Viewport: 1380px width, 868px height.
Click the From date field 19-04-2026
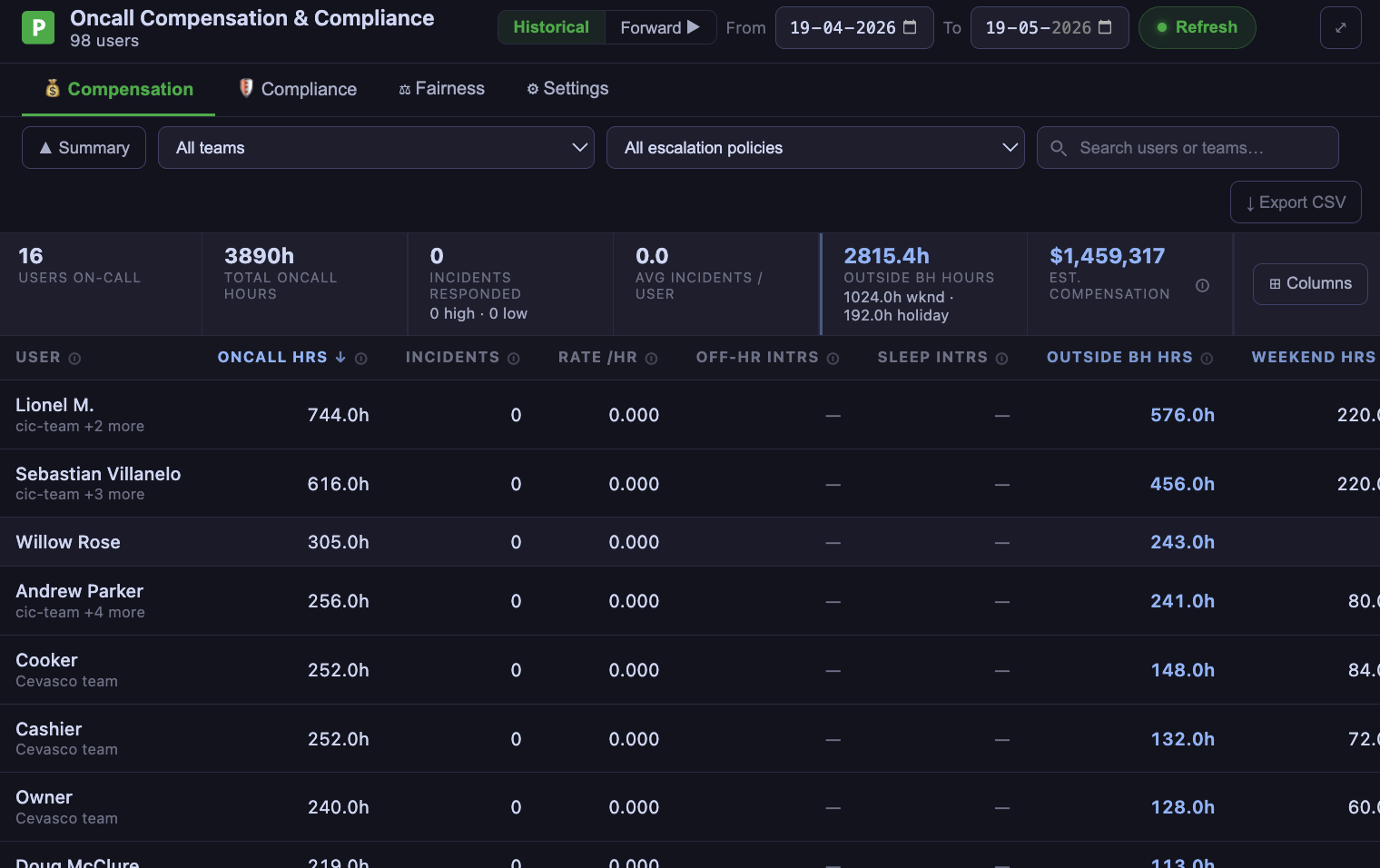pos(854,27)
